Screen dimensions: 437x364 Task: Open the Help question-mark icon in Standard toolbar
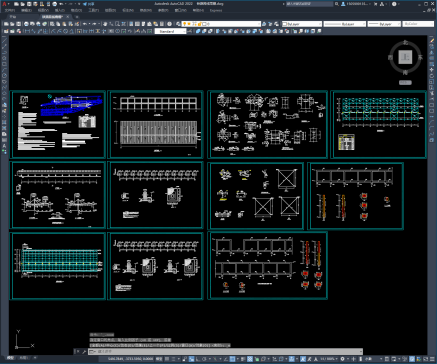pos(169,24)
